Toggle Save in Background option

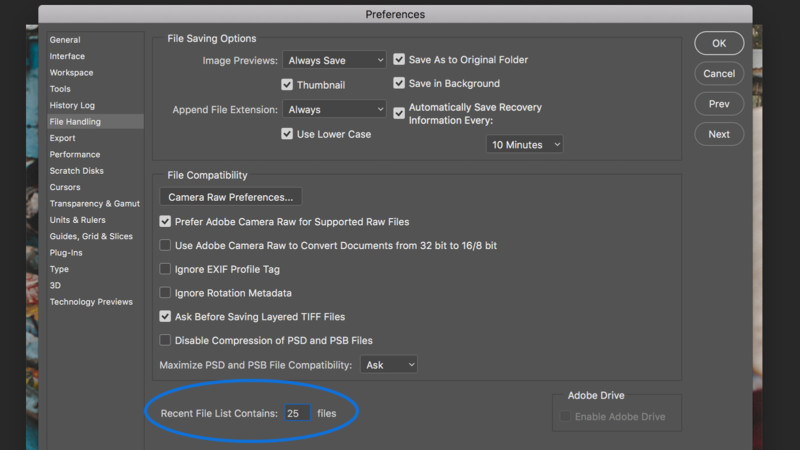(x=399, y=83)
